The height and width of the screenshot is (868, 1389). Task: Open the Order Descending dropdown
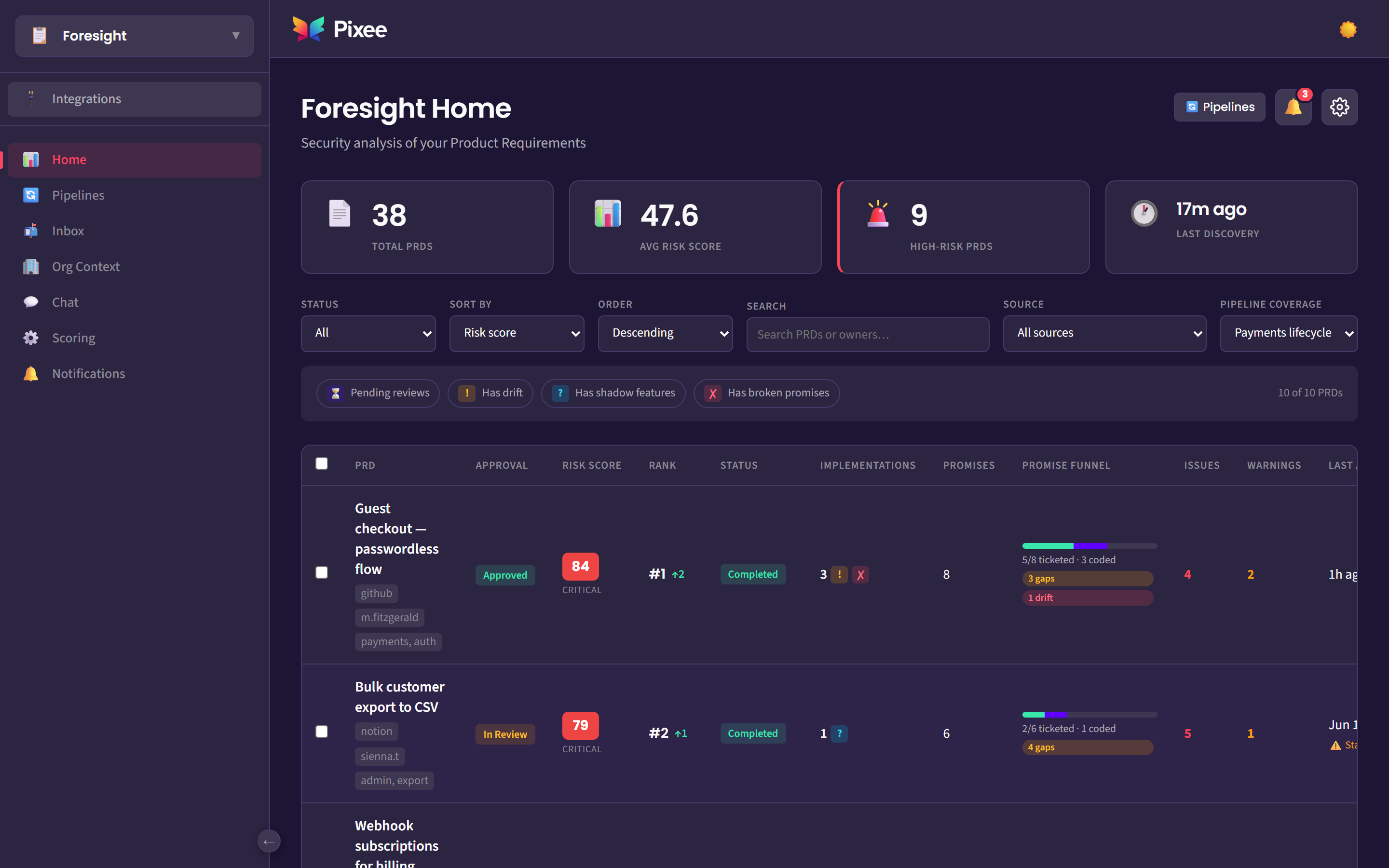click(x=665, y=333)
